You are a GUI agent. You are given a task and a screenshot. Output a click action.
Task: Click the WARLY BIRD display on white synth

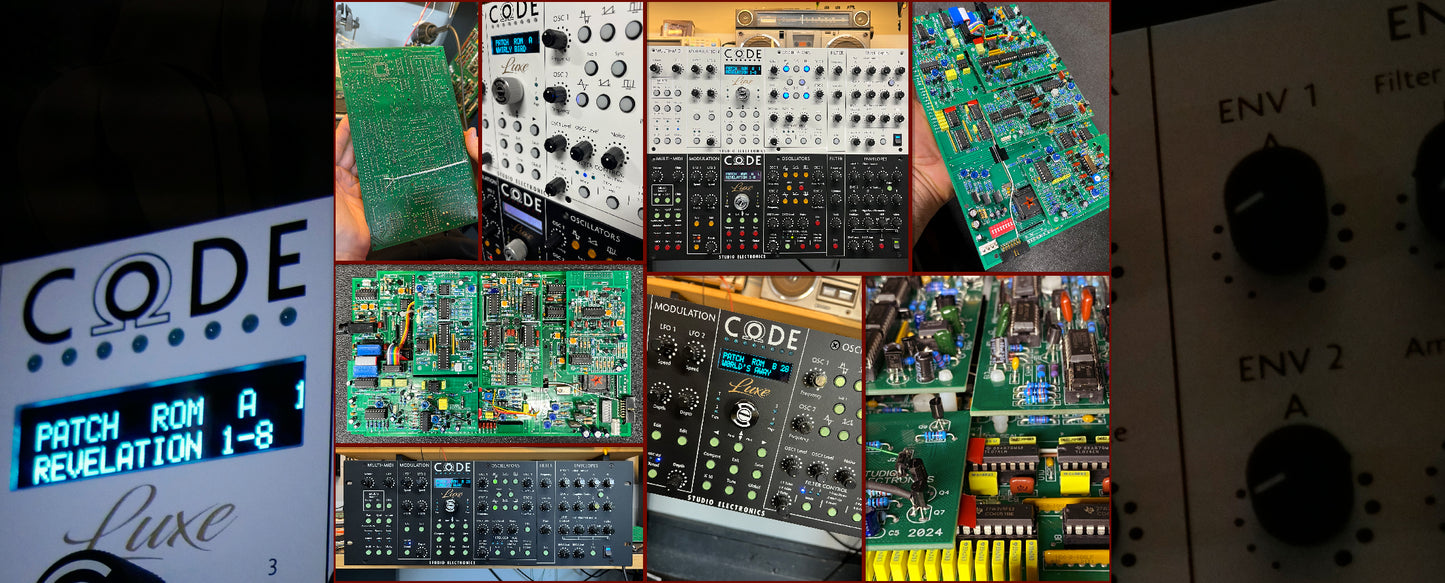coord(514,43)
